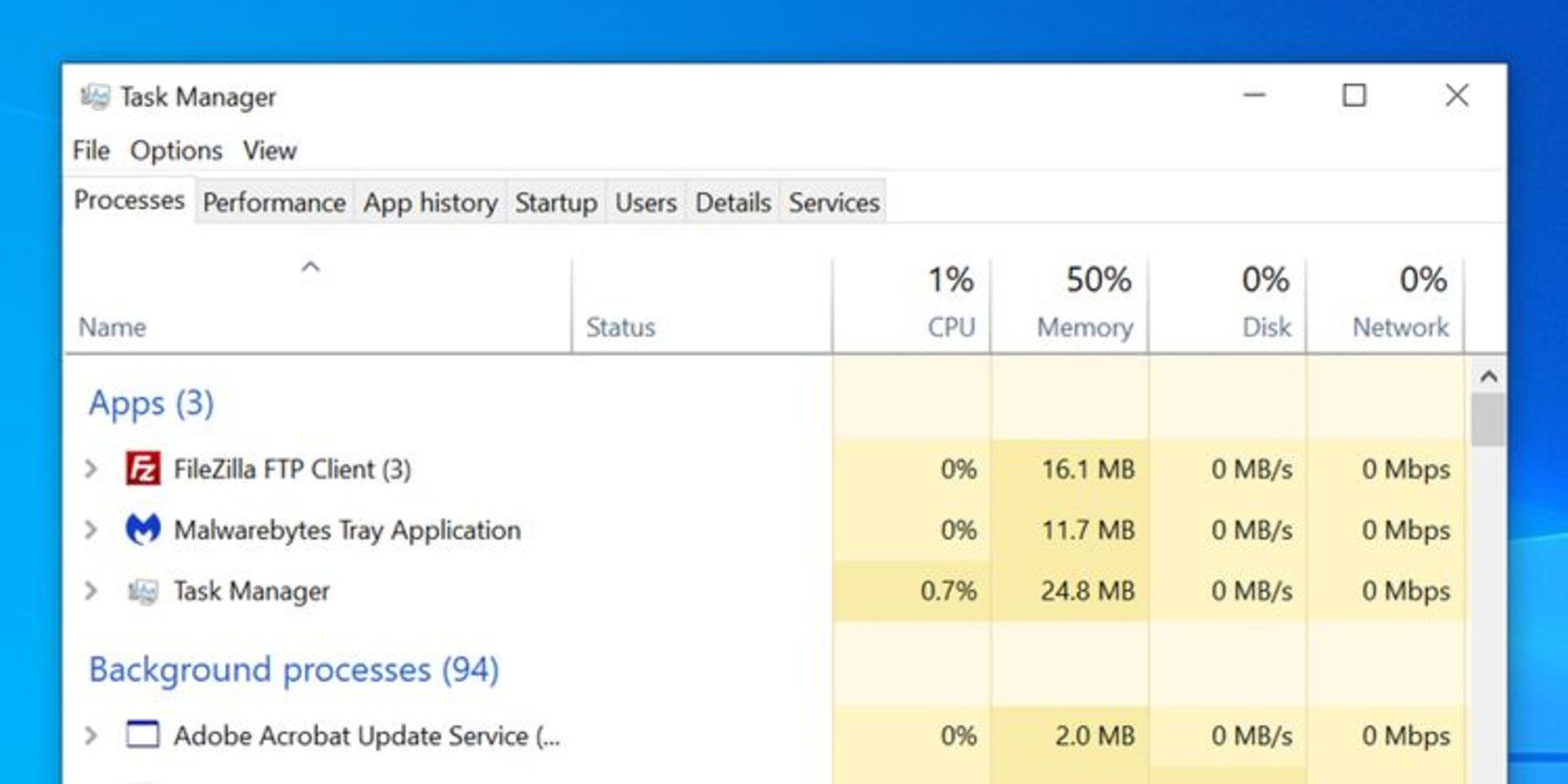Close the Task Manager window
Screen dimensions: 1568x784
click(x=1456, y=96)
